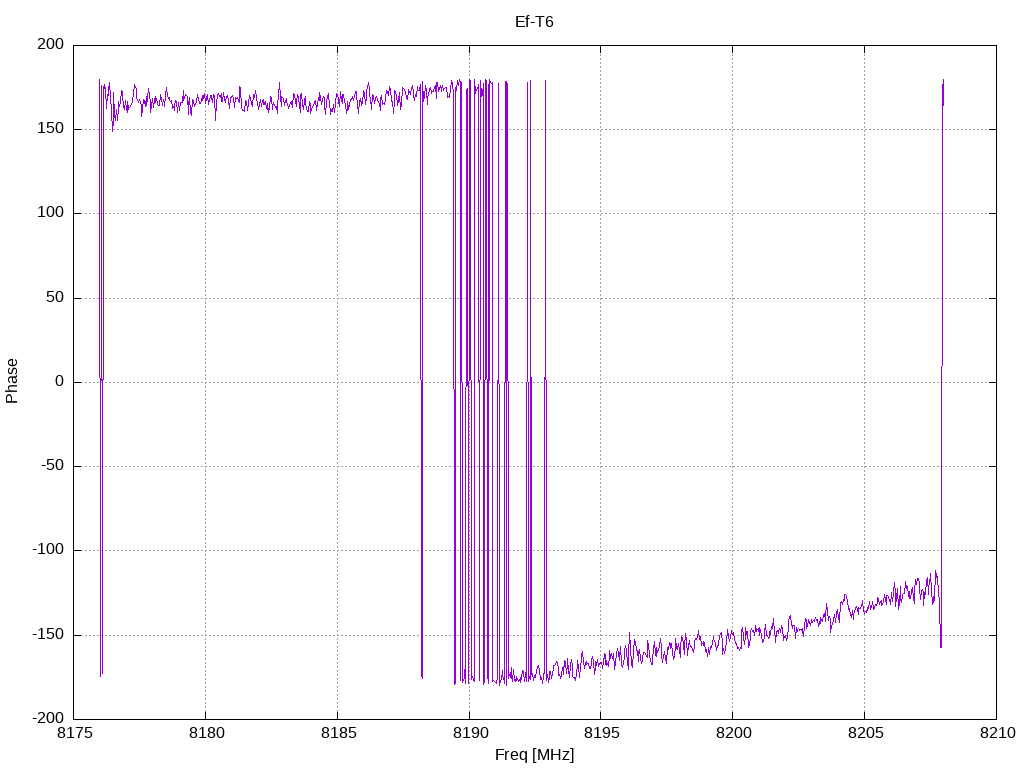Click x-axis tick label 8180
This screenshot has height=768, width=1024.
(206, 733)
